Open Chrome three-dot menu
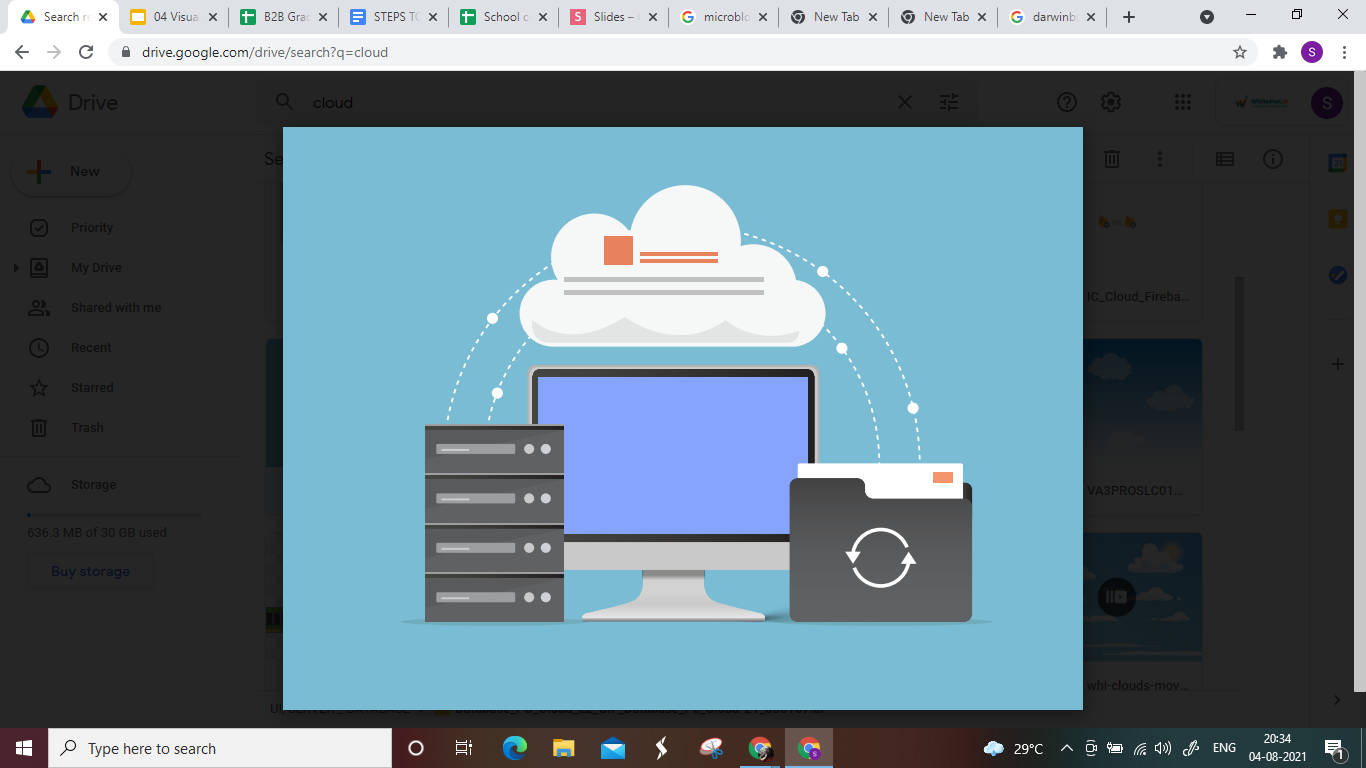This screenshot has height=768, width=1366. coord(1344,52)
